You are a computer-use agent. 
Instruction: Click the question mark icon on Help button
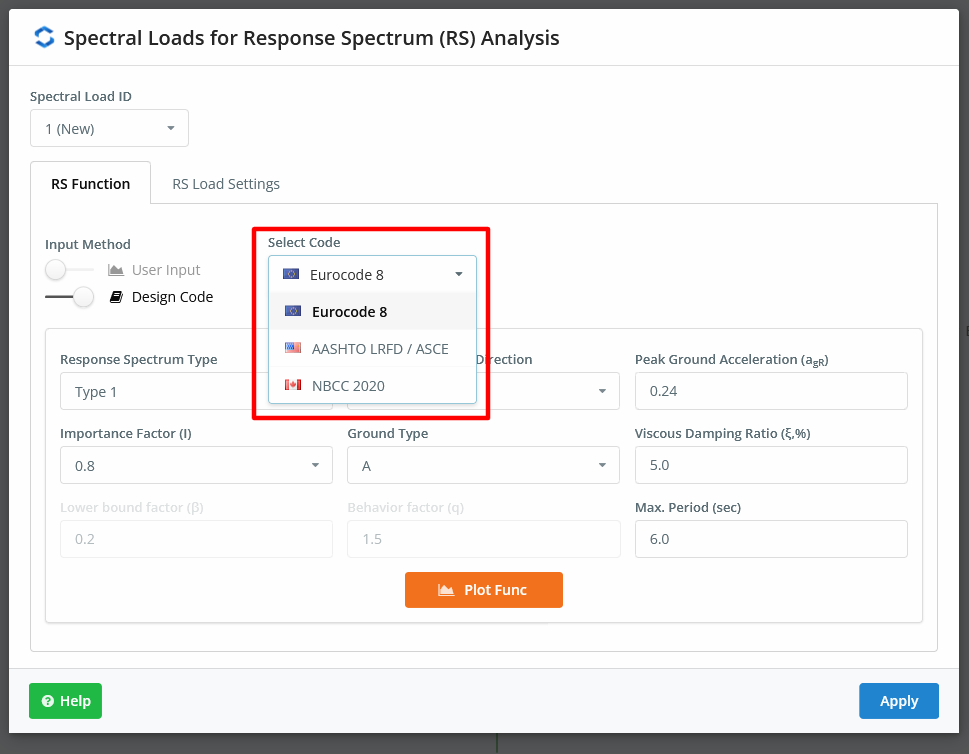48,701
